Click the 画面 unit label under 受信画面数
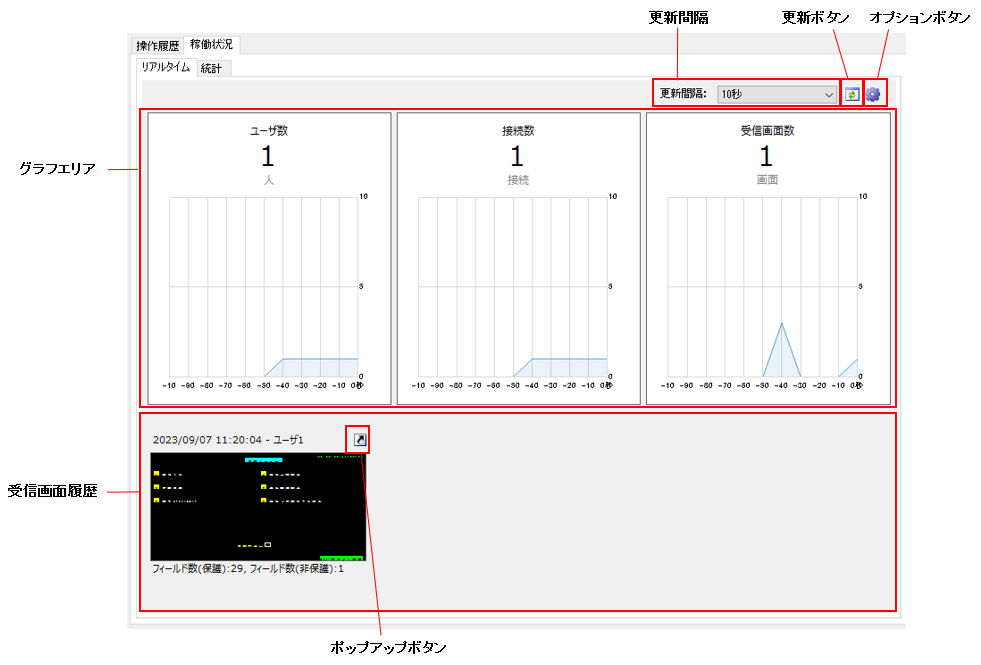This screenshot has width=981, height=665. click(767, 180)
